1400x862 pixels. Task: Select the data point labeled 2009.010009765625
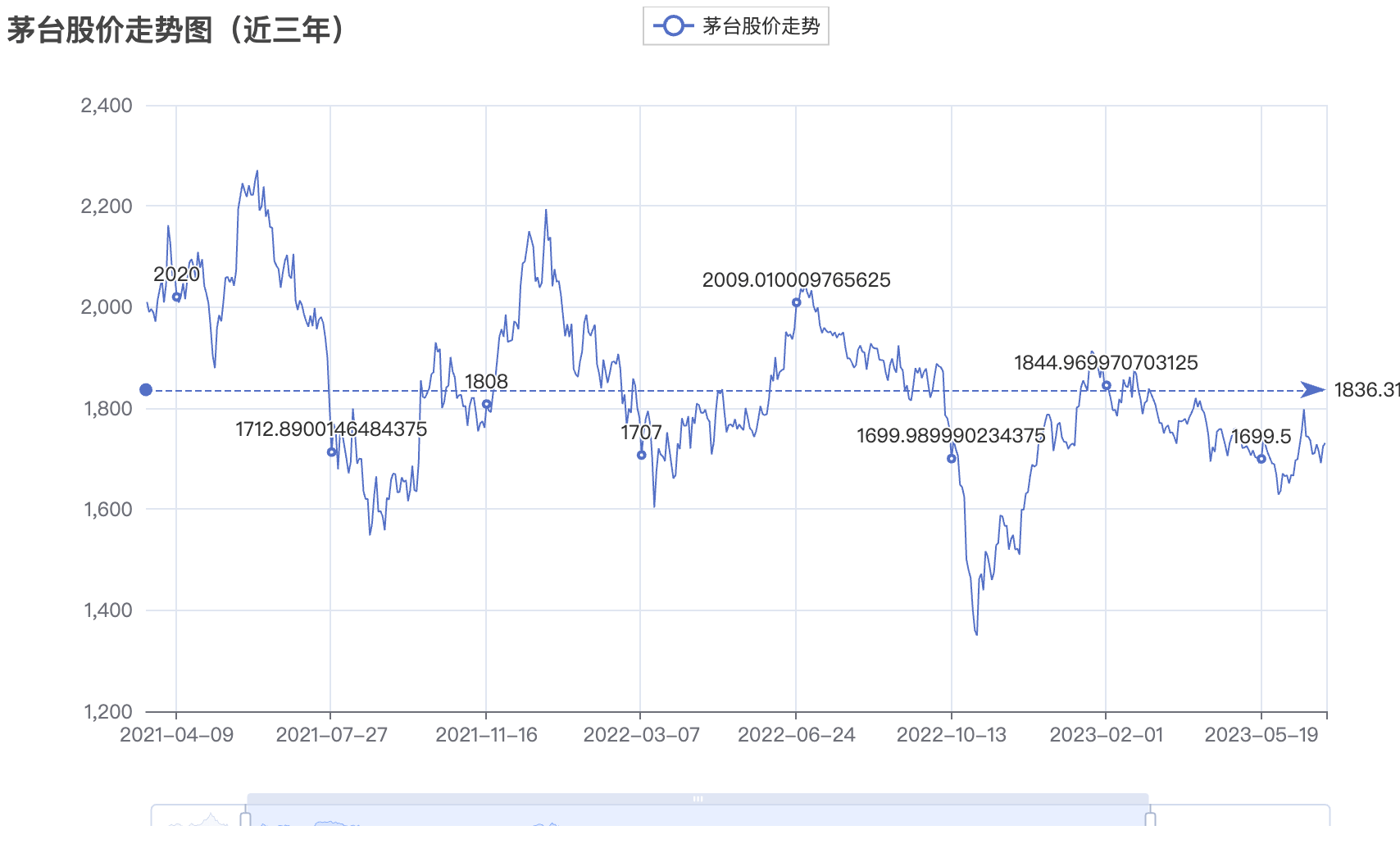pyautogui.click(x=796, y=302)
